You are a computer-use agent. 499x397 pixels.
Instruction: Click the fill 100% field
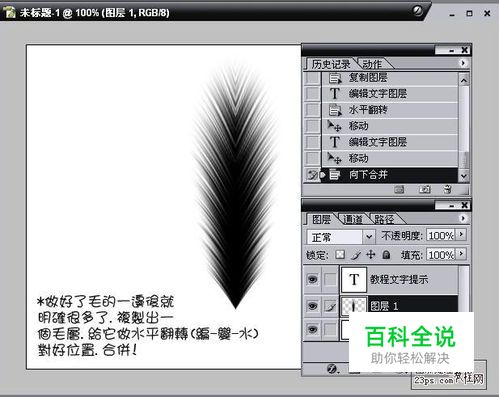440,255
